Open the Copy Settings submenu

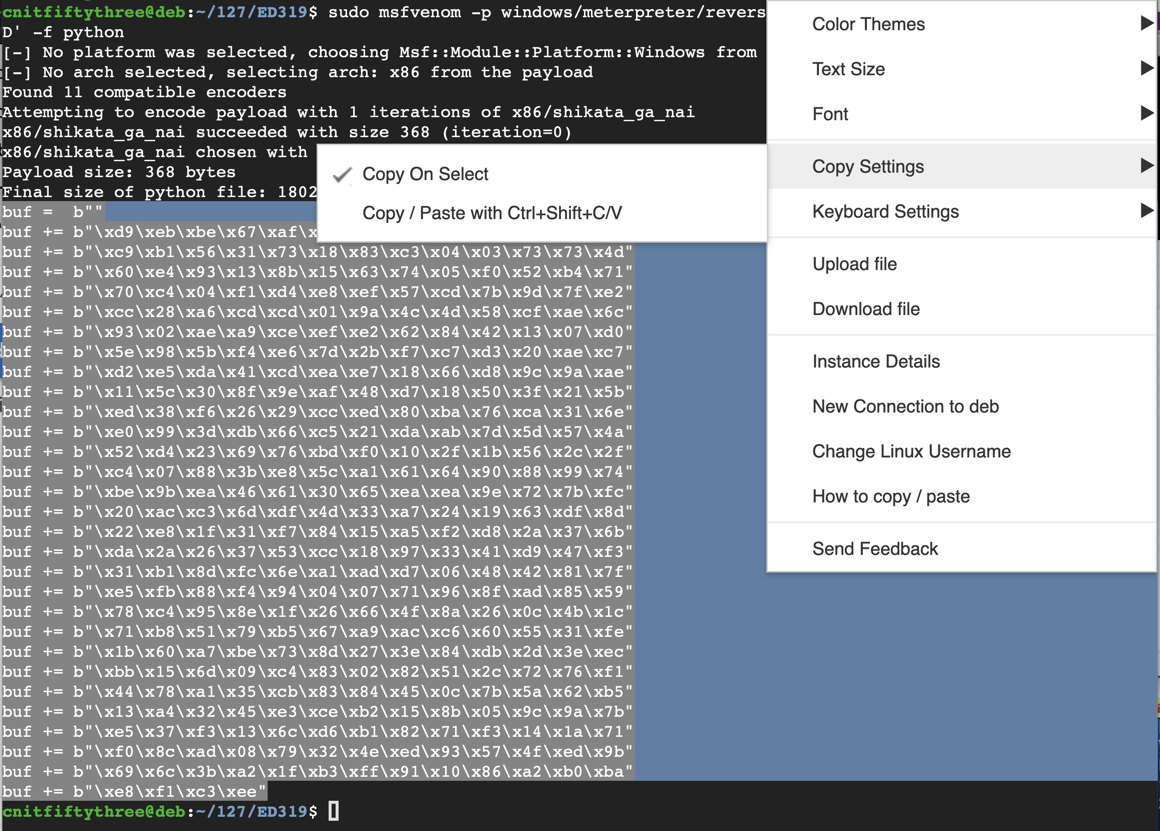point(962,166)
